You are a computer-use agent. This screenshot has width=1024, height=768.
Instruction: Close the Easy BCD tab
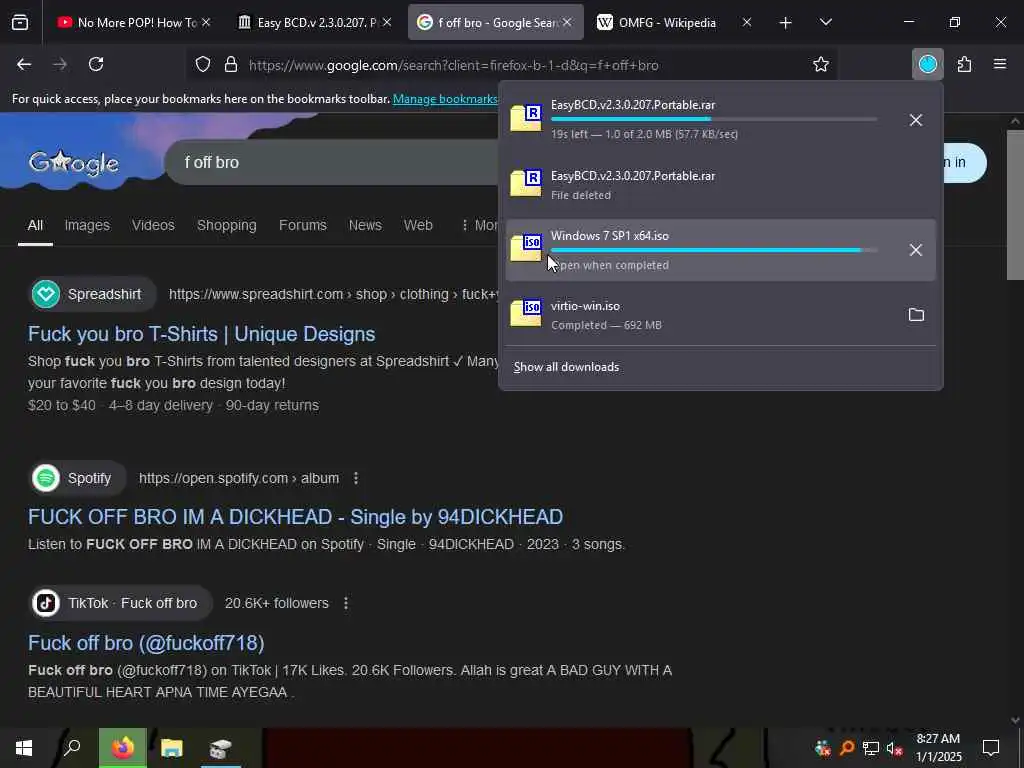[x=387, y=23]
